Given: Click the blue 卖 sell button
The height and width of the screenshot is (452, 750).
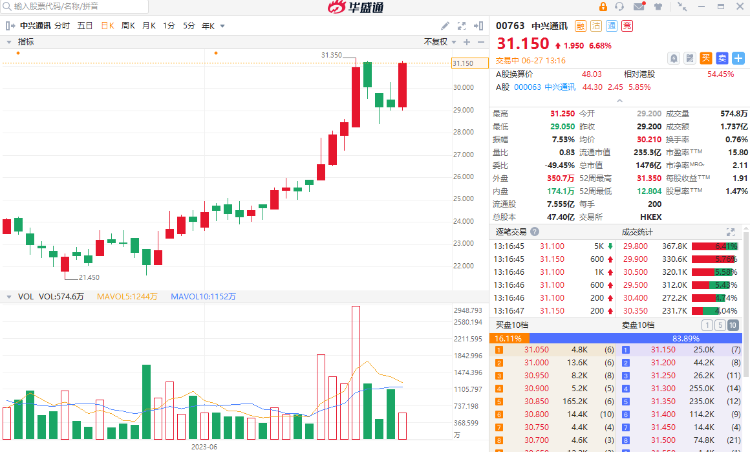Looking at the screenshot, I should click(720, 57).
